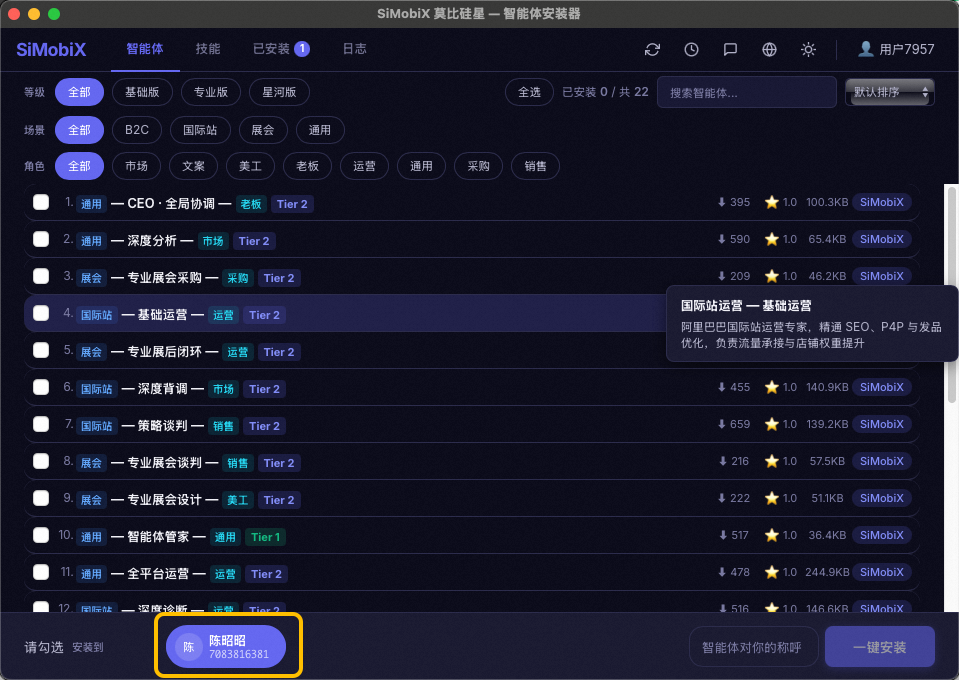
Task: Open the 已安装 tab
Action: click(281, 49)
